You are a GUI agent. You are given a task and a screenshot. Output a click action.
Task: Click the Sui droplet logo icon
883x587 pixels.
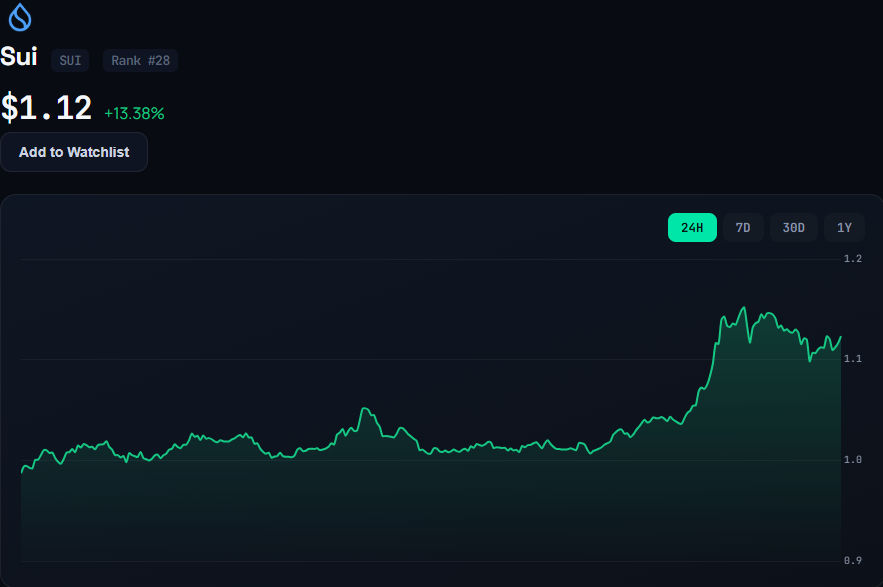[x=20, y=17]
